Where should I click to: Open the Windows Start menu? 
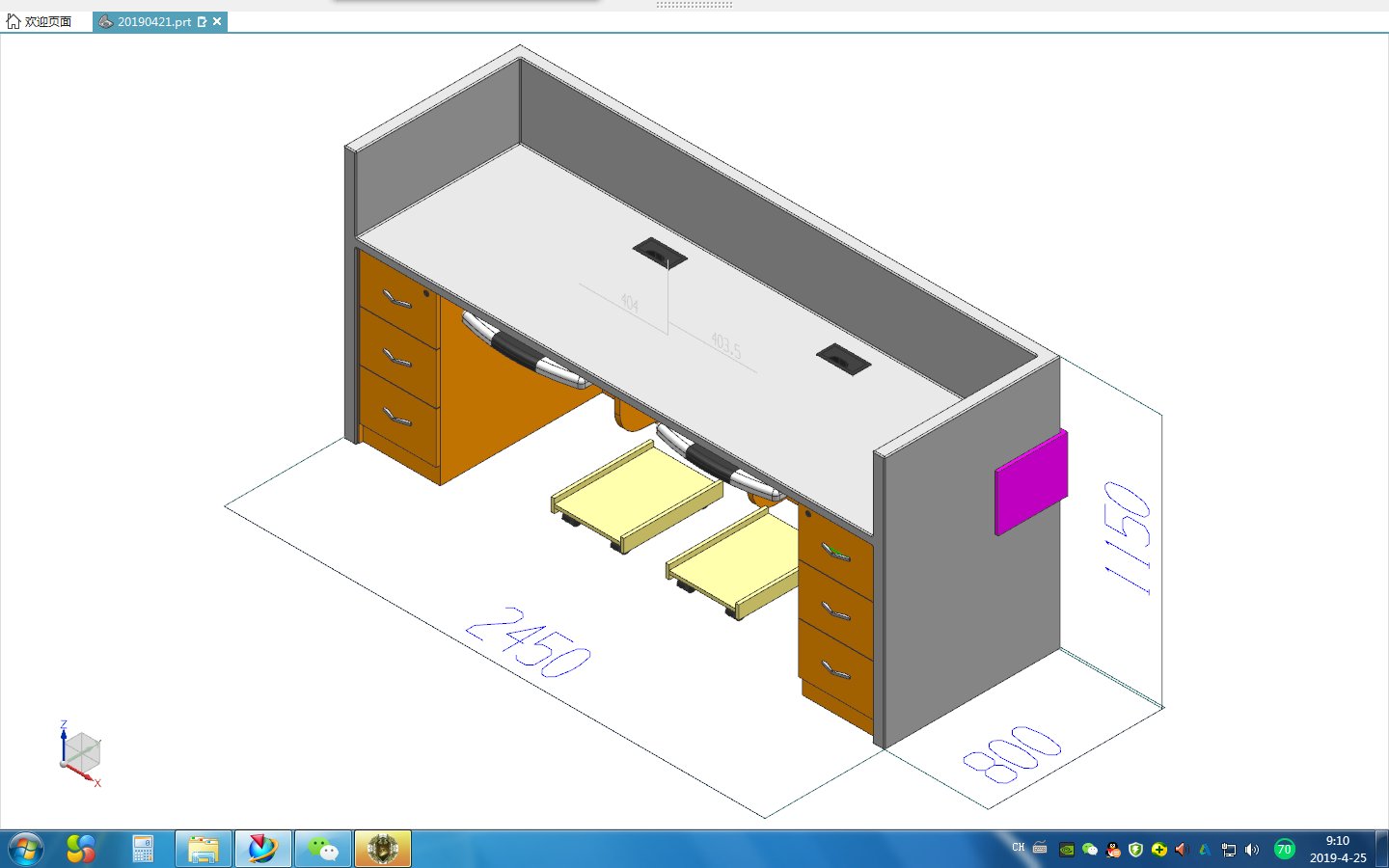point(26,849)
